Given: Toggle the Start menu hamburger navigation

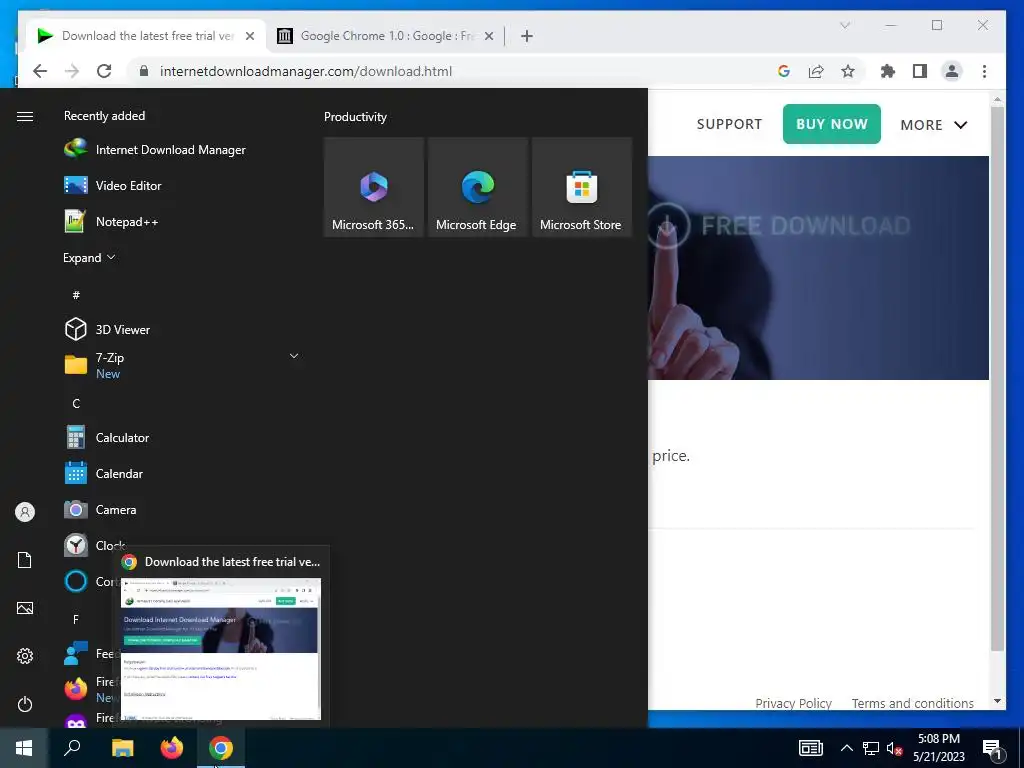Looking at the screenshot, I should click(x=25, y=116).
